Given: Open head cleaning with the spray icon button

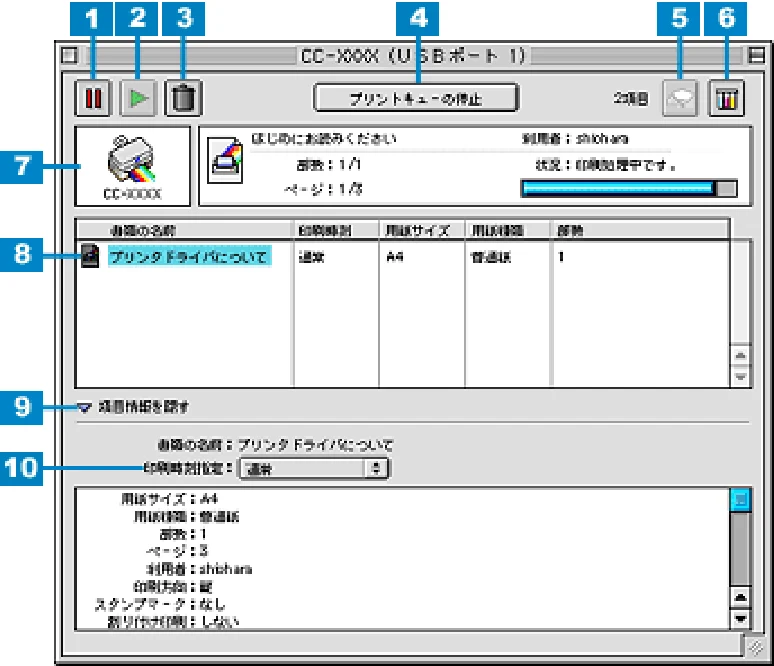Looking at the screenshot, I should click(680, 98).
